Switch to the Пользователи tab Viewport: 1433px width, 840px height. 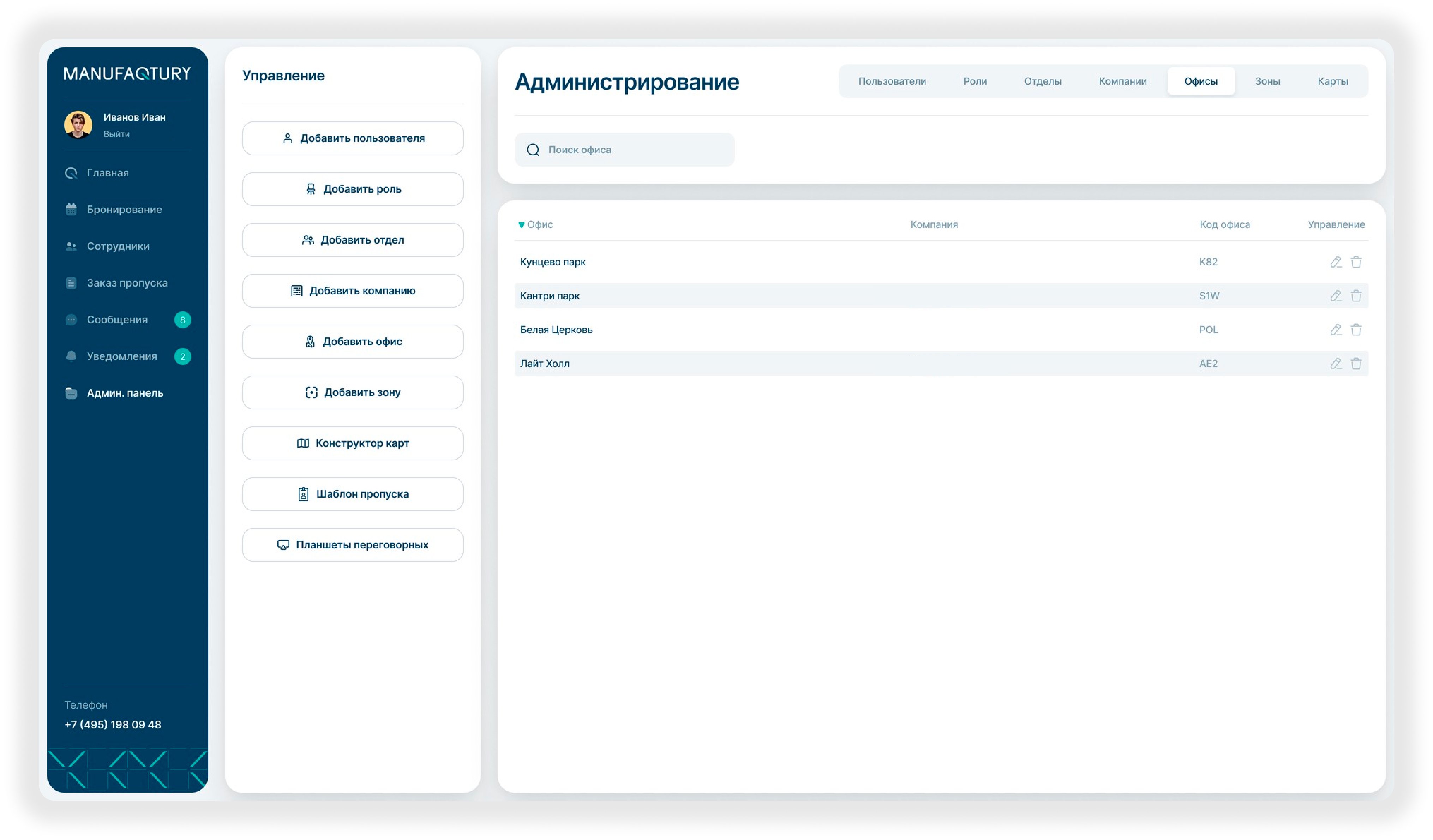(x=892, y=81)
